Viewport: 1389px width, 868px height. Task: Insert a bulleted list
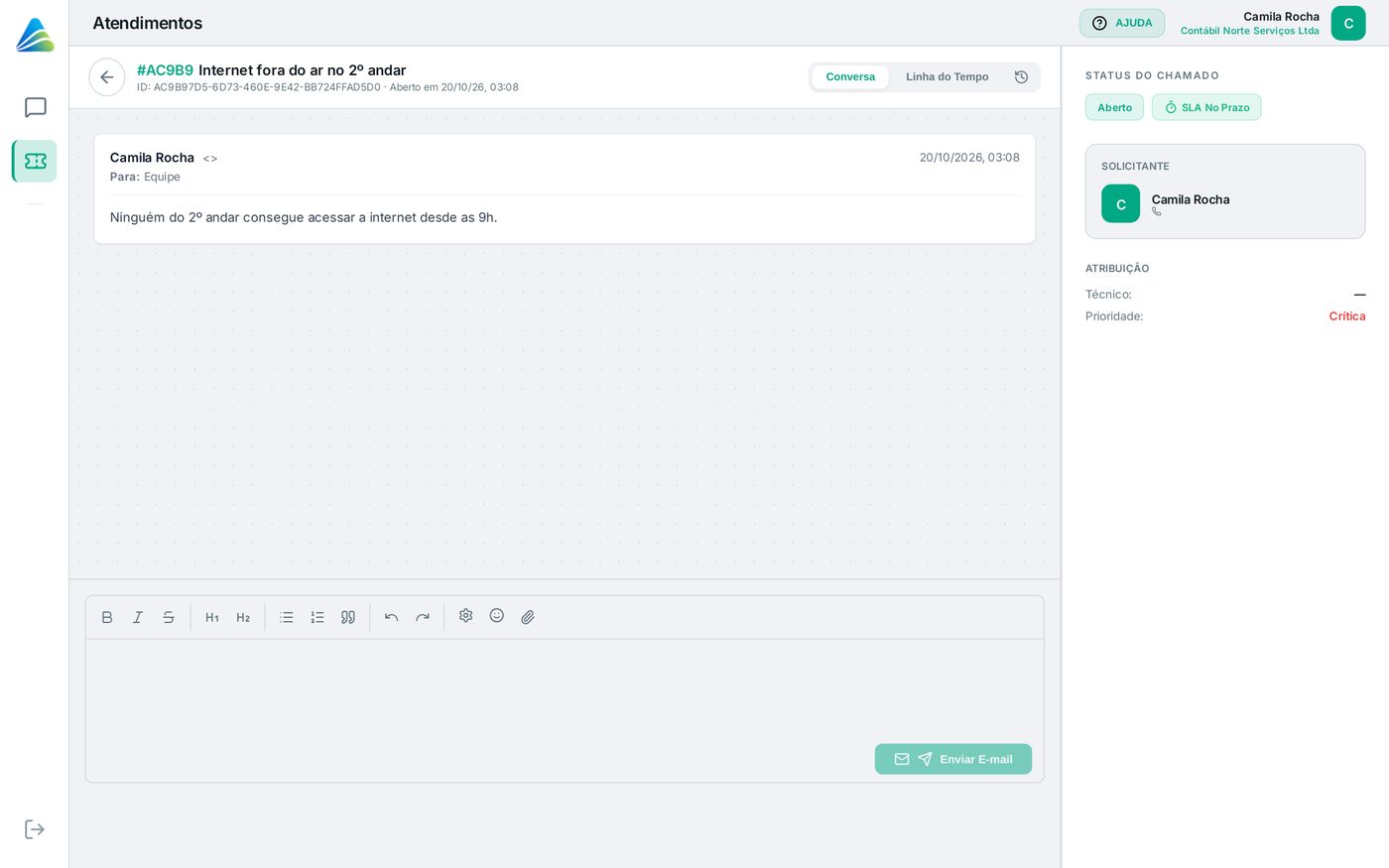pyautogui.click(x=287, y=617)
